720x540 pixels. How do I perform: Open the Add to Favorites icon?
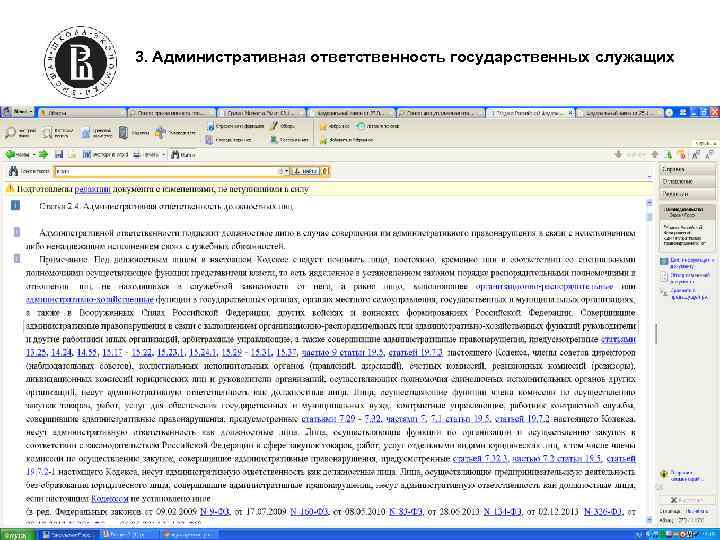(x=323, y=140)
